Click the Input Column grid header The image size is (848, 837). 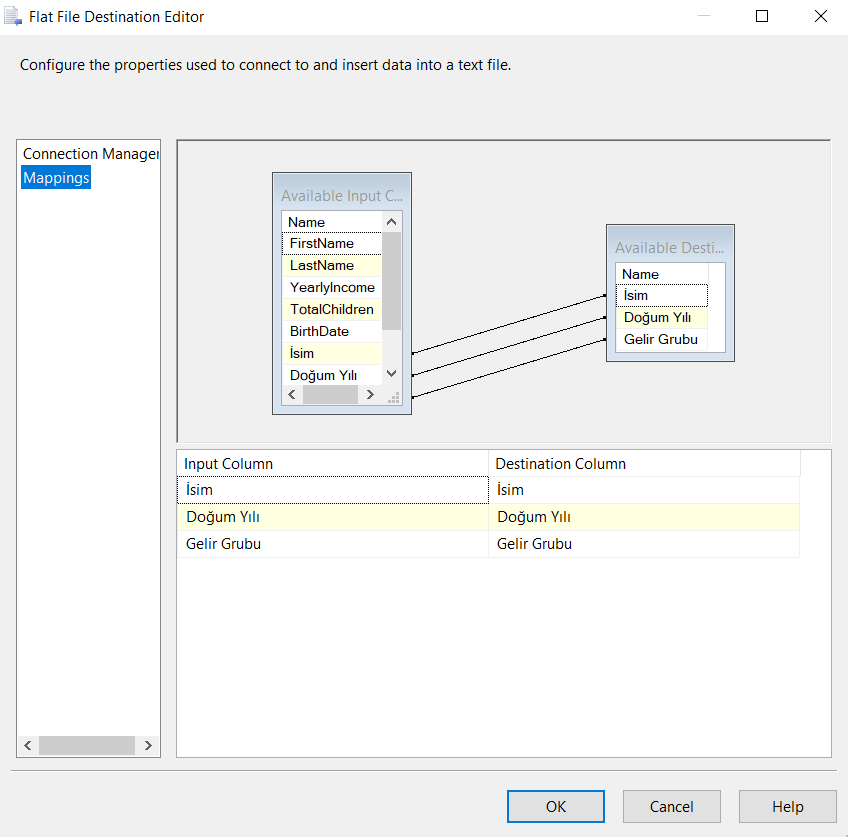pos(333,463)
